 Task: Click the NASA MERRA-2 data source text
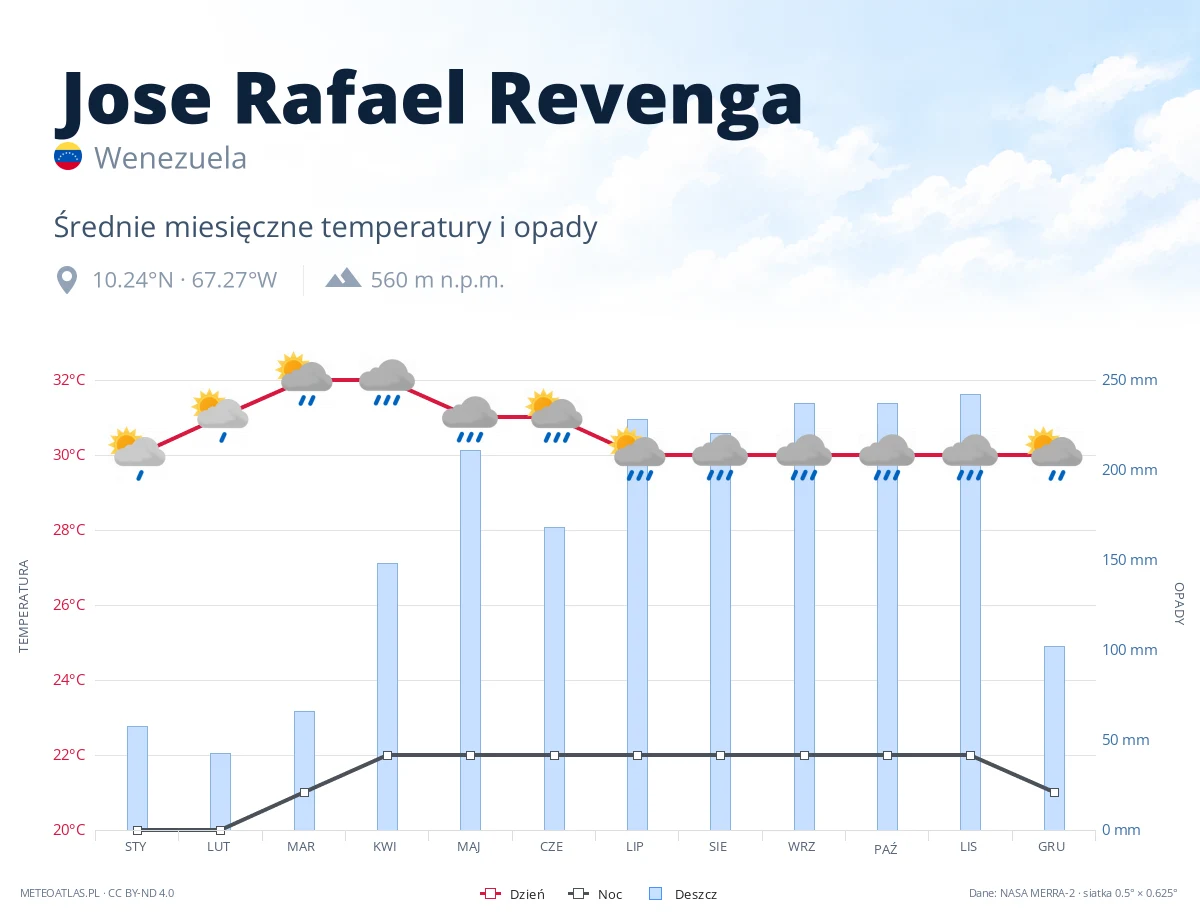(1073, 893)
